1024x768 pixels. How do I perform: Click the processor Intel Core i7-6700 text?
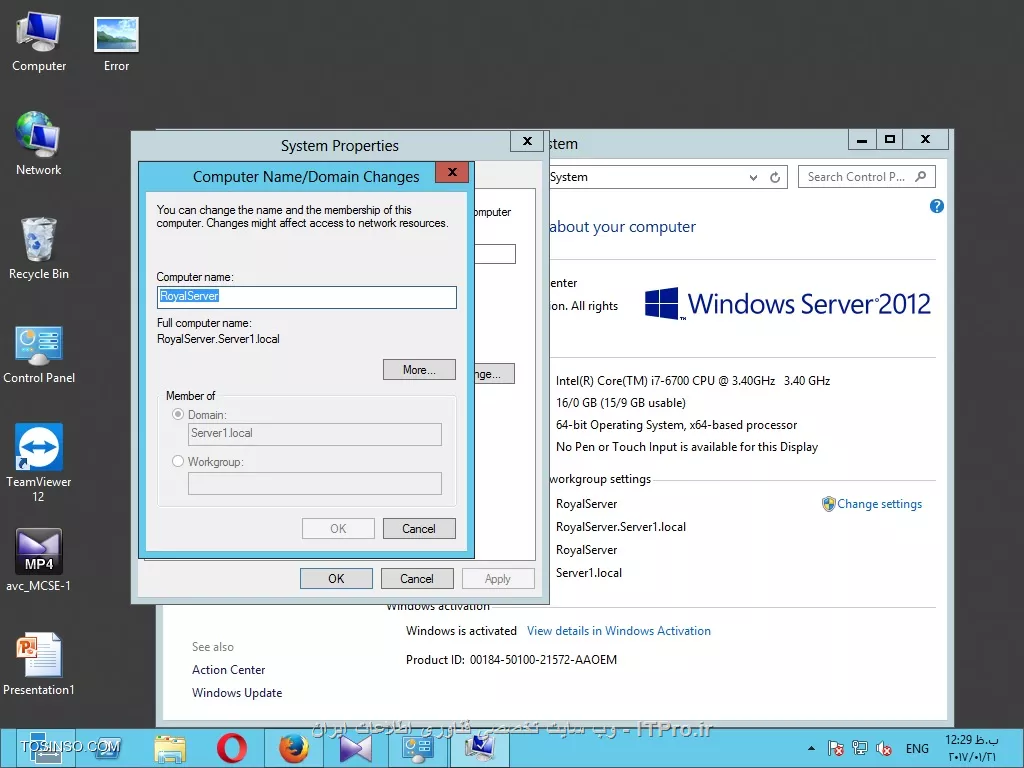click(x=693, y=381)
